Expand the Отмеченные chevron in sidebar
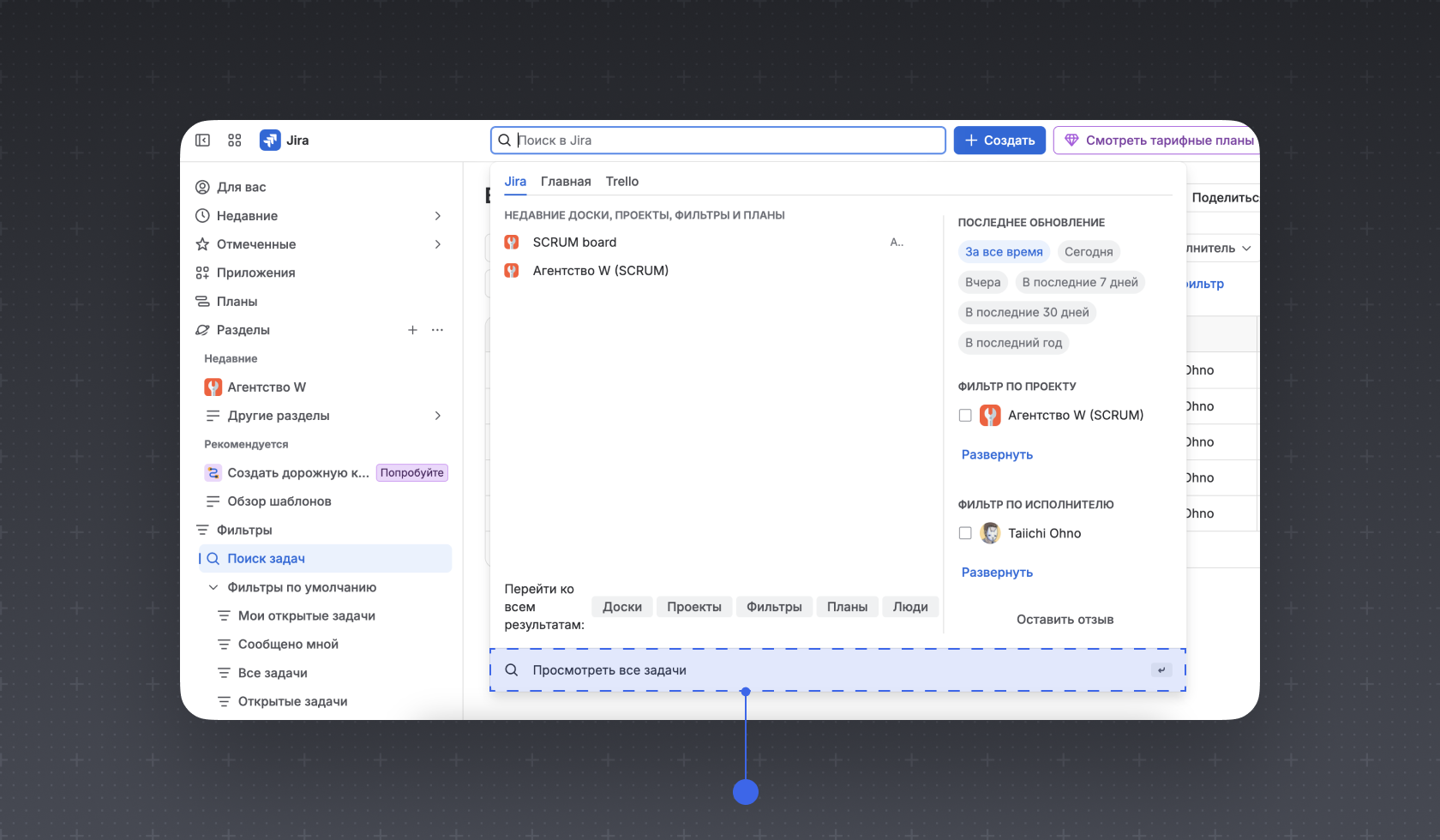The height and width of the screenshot is (840, 1440). tap(438, 244)
